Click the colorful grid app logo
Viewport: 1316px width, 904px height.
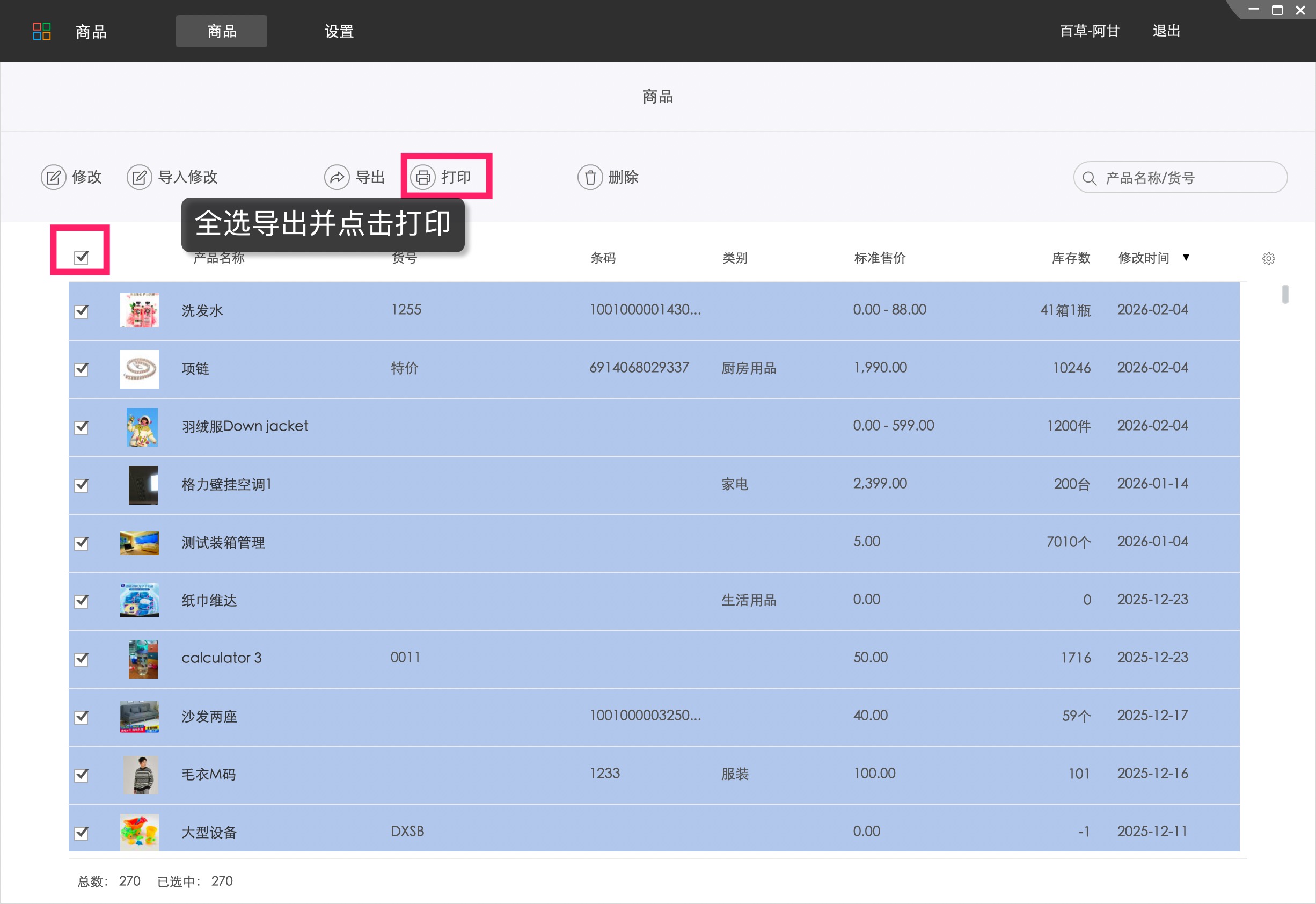coord(42,31)
